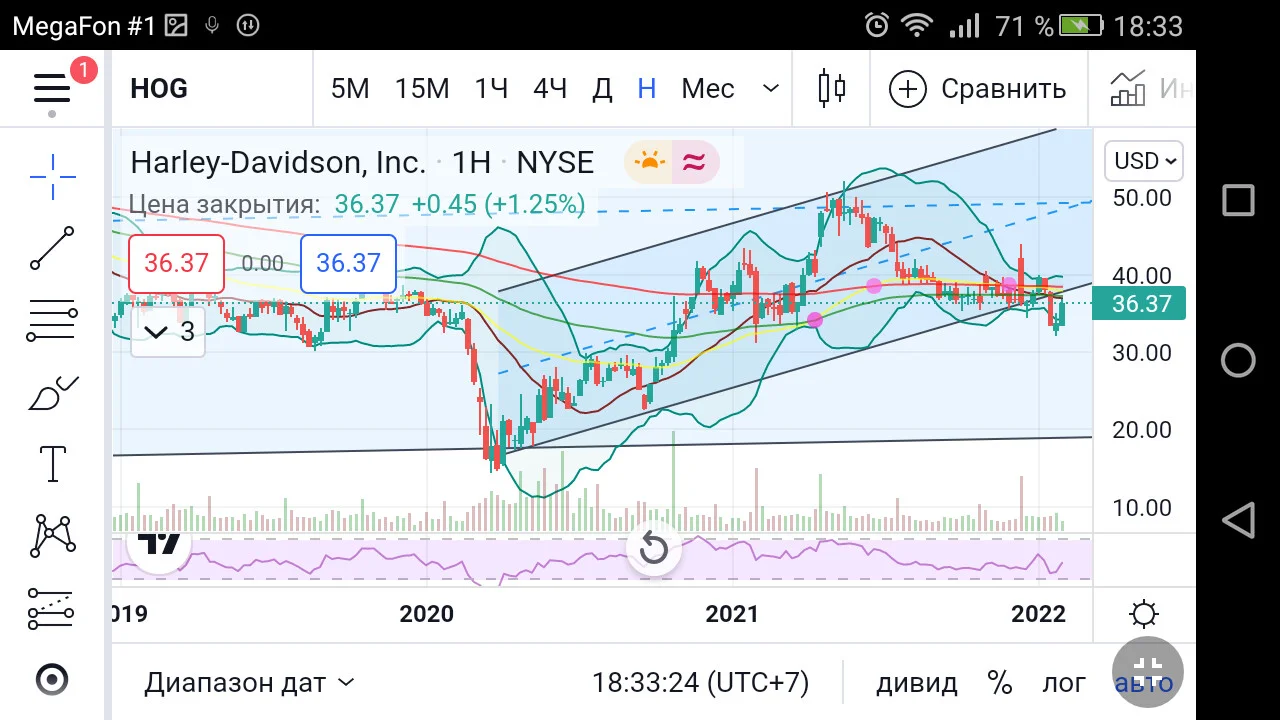
Task: Open Диапазон дат date range menu
Action: click(249, 683)
